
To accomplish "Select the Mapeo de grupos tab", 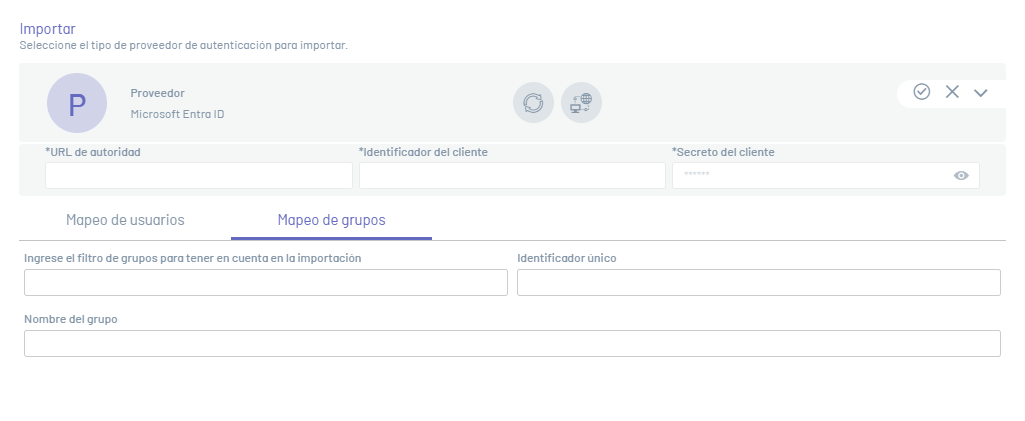I will tap(331, 220).
